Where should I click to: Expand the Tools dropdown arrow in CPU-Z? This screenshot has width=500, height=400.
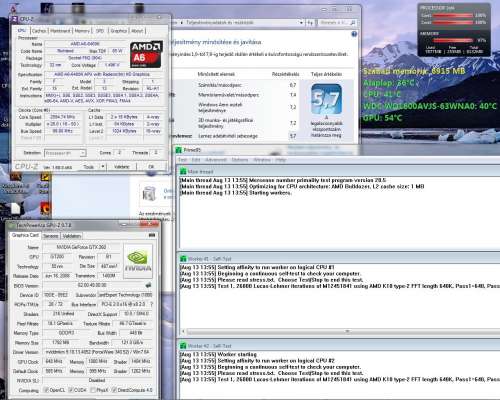pyautogui.click(x=103, y=166)
